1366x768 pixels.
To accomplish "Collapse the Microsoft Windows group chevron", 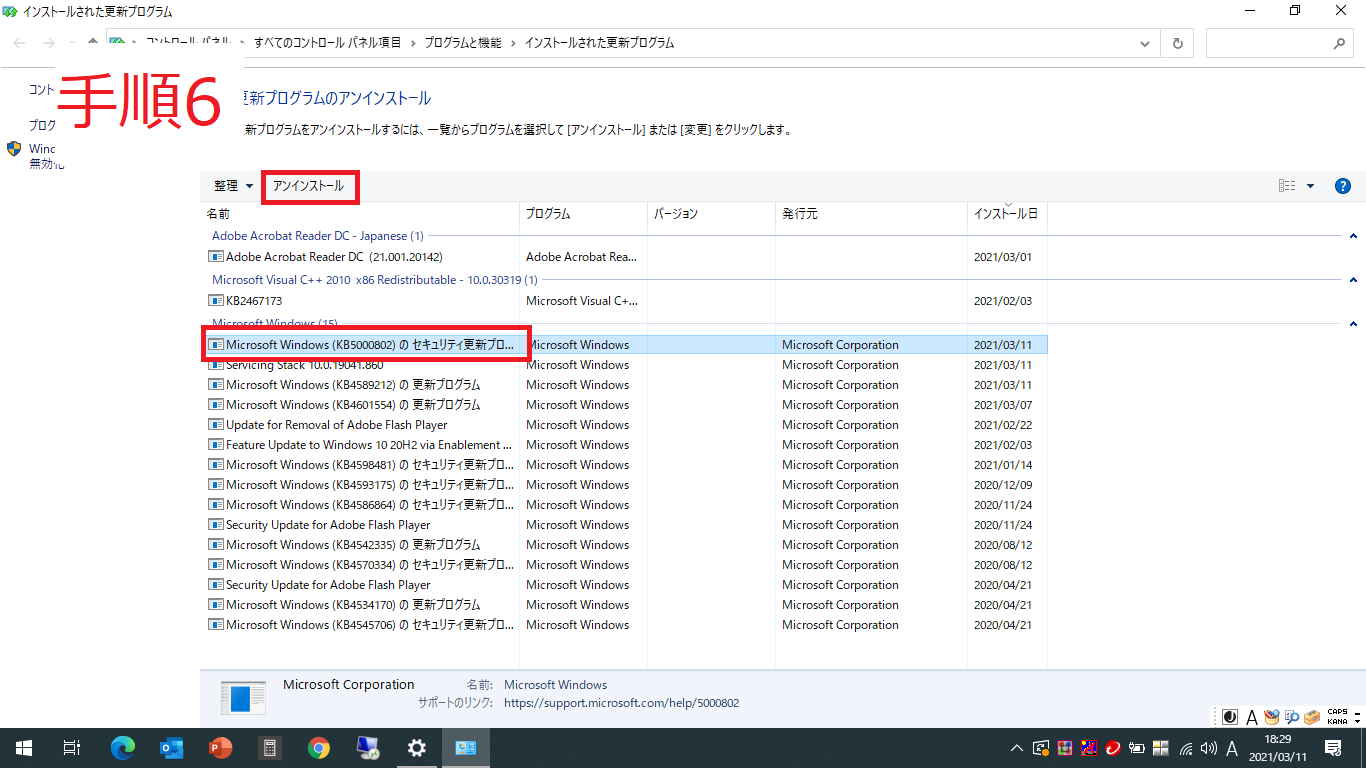I will coord(1353,324).
